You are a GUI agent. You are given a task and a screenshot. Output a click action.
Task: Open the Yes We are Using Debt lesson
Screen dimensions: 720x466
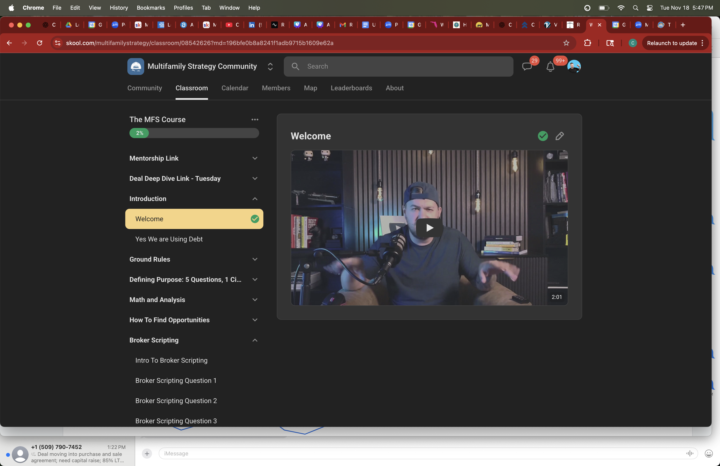169,239
